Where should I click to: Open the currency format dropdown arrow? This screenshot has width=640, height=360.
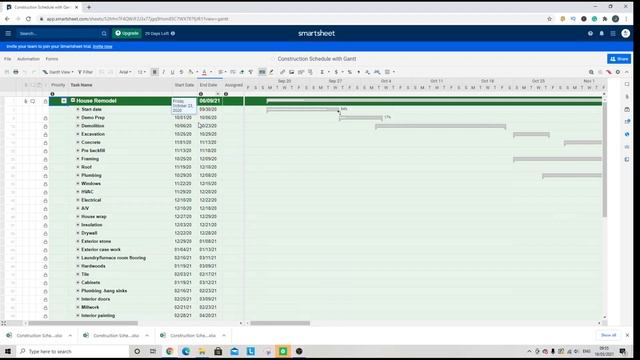tap(342, 72)
